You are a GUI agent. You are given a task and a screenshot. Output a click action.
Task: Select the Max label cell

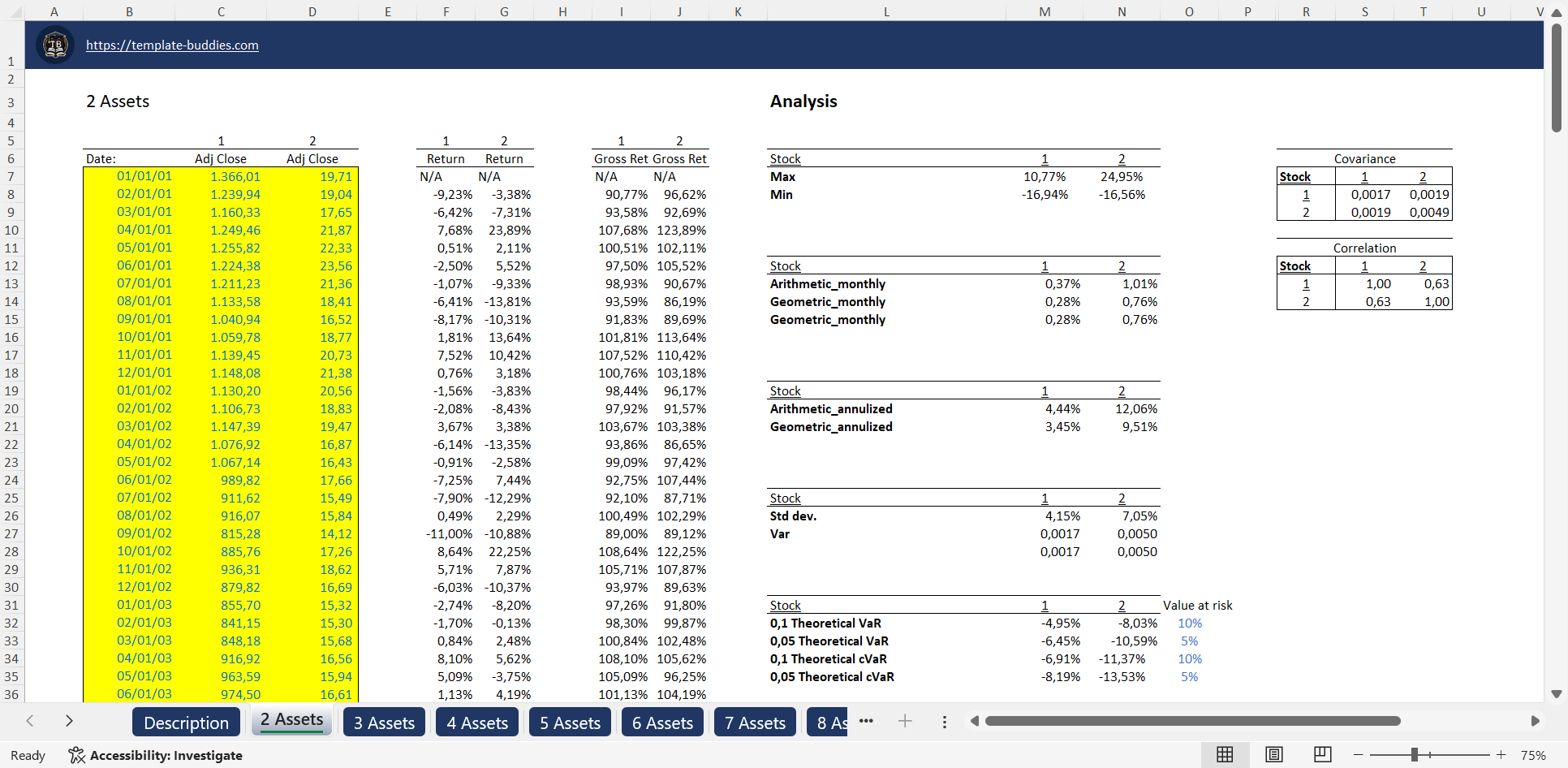[782, 176]
